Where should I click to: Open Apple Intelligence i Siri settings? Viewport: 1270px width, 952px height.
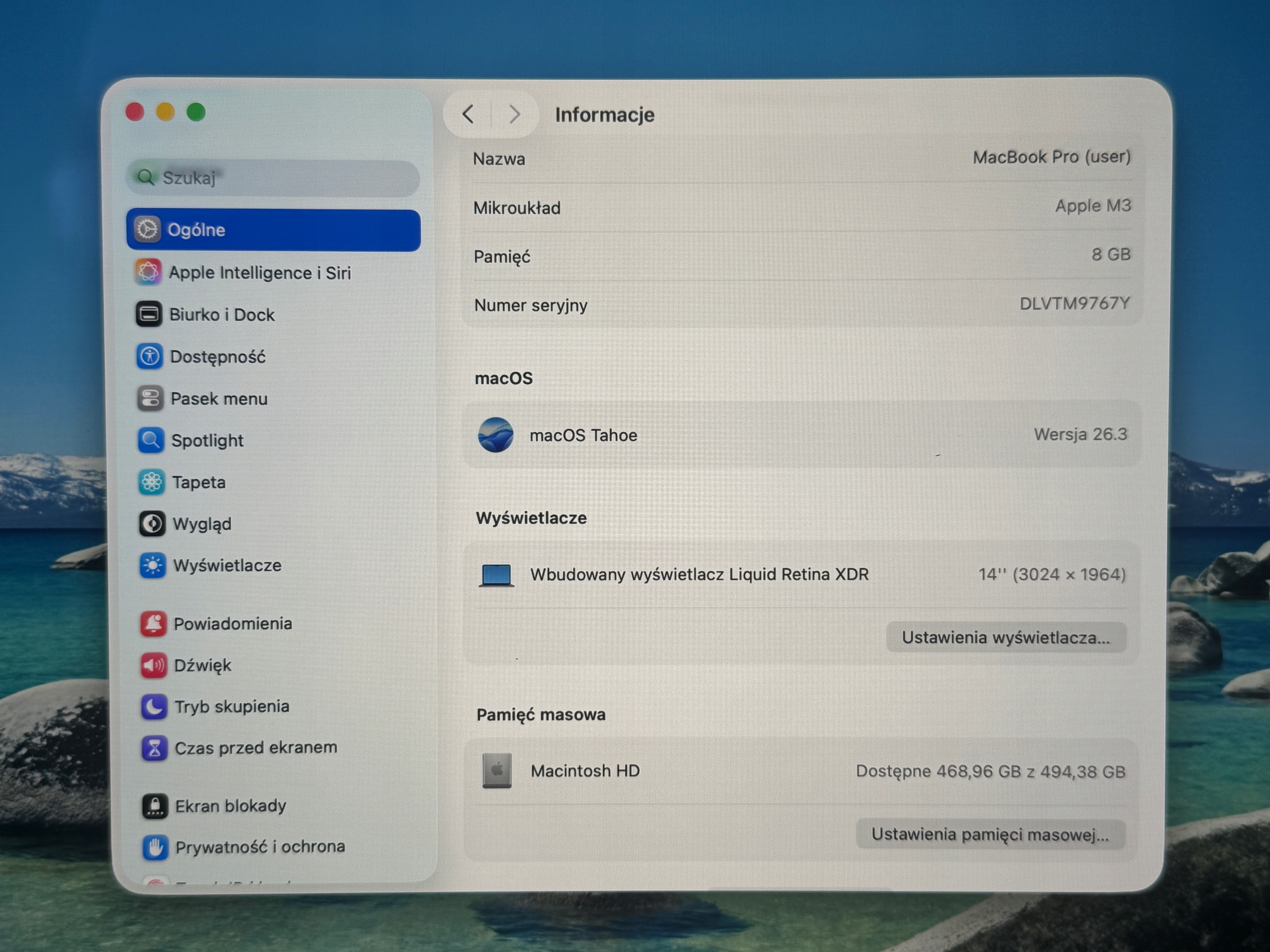273,272
